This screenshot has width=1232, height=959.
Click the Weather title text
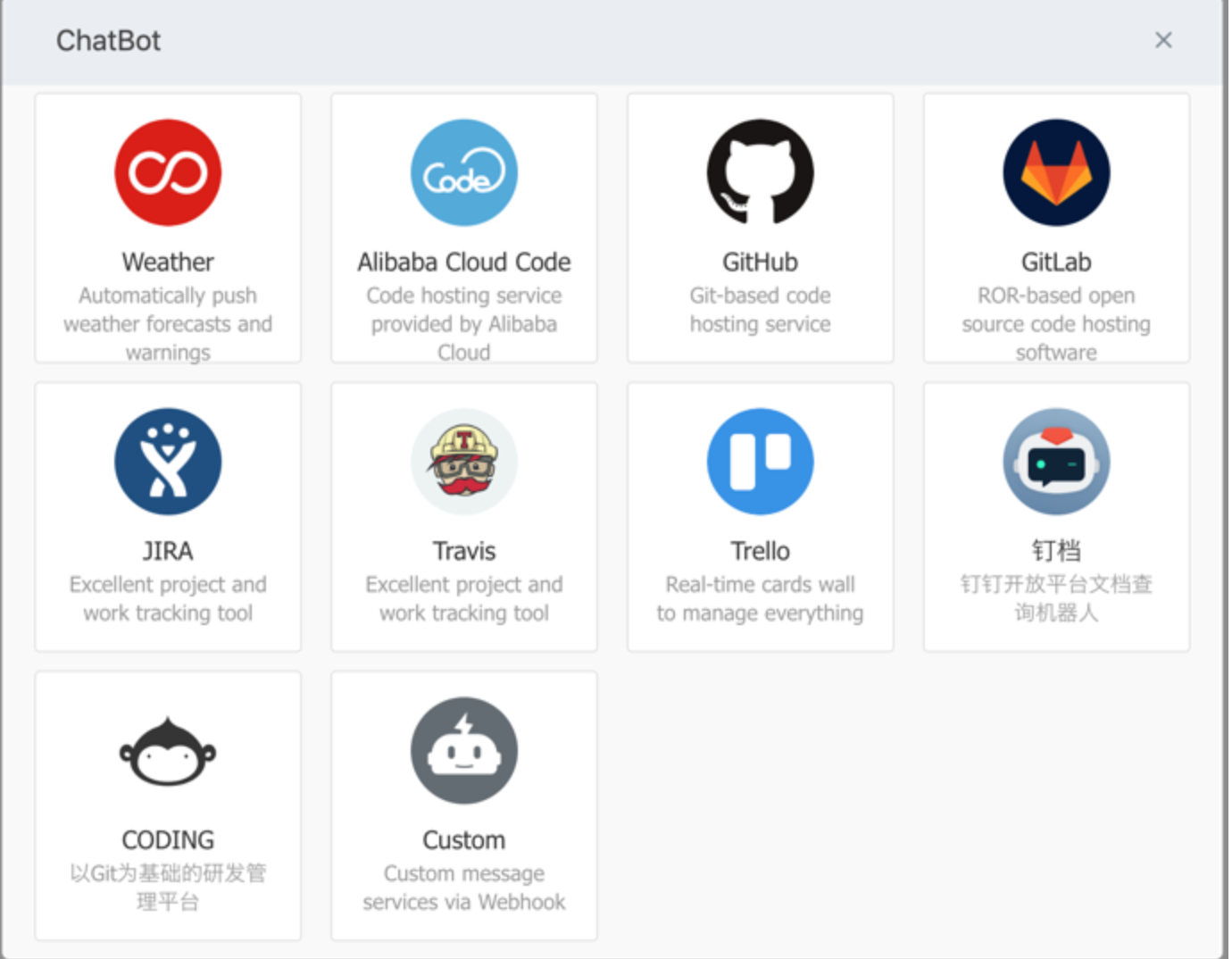coord(168,262)
